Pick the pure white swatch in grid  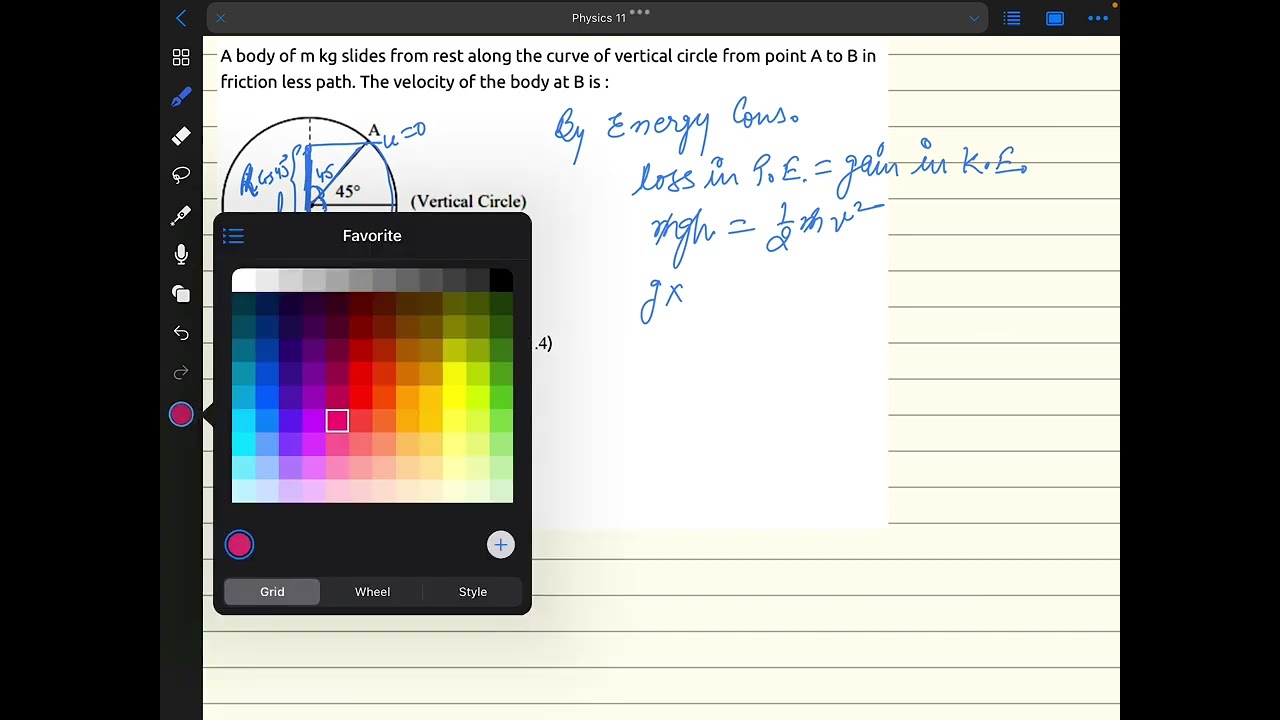coord(243,281)
